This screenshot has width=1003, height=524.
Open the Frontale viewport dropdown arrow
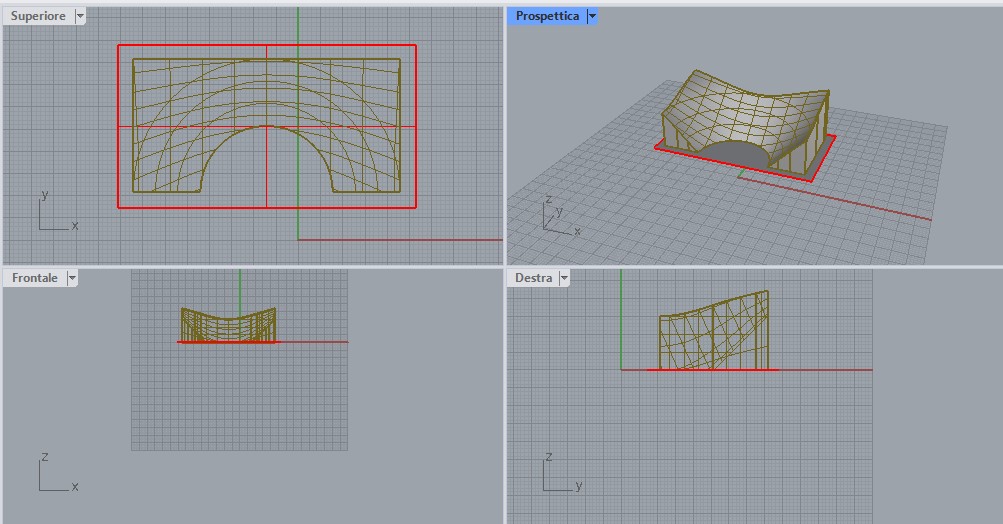click(x=72, y=278)
